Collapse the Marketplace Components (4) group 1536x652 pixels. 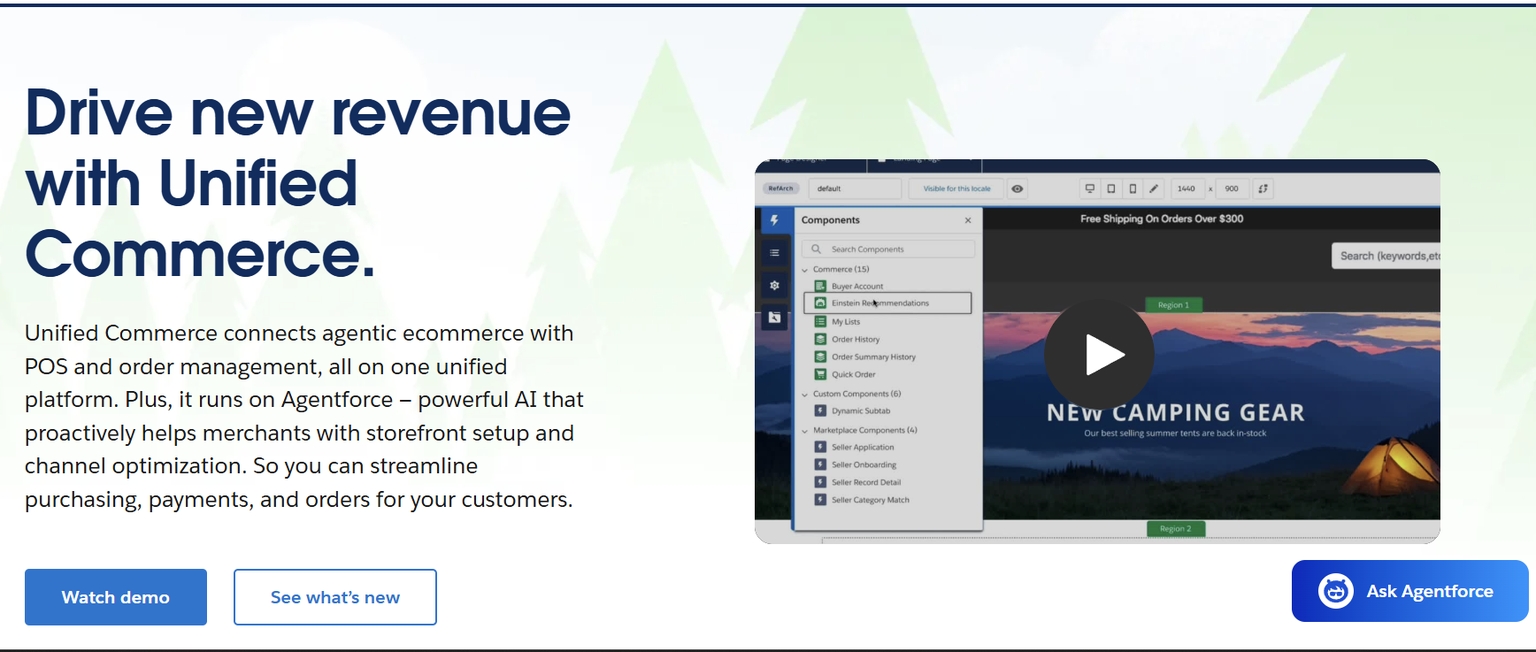coord(805,430)
